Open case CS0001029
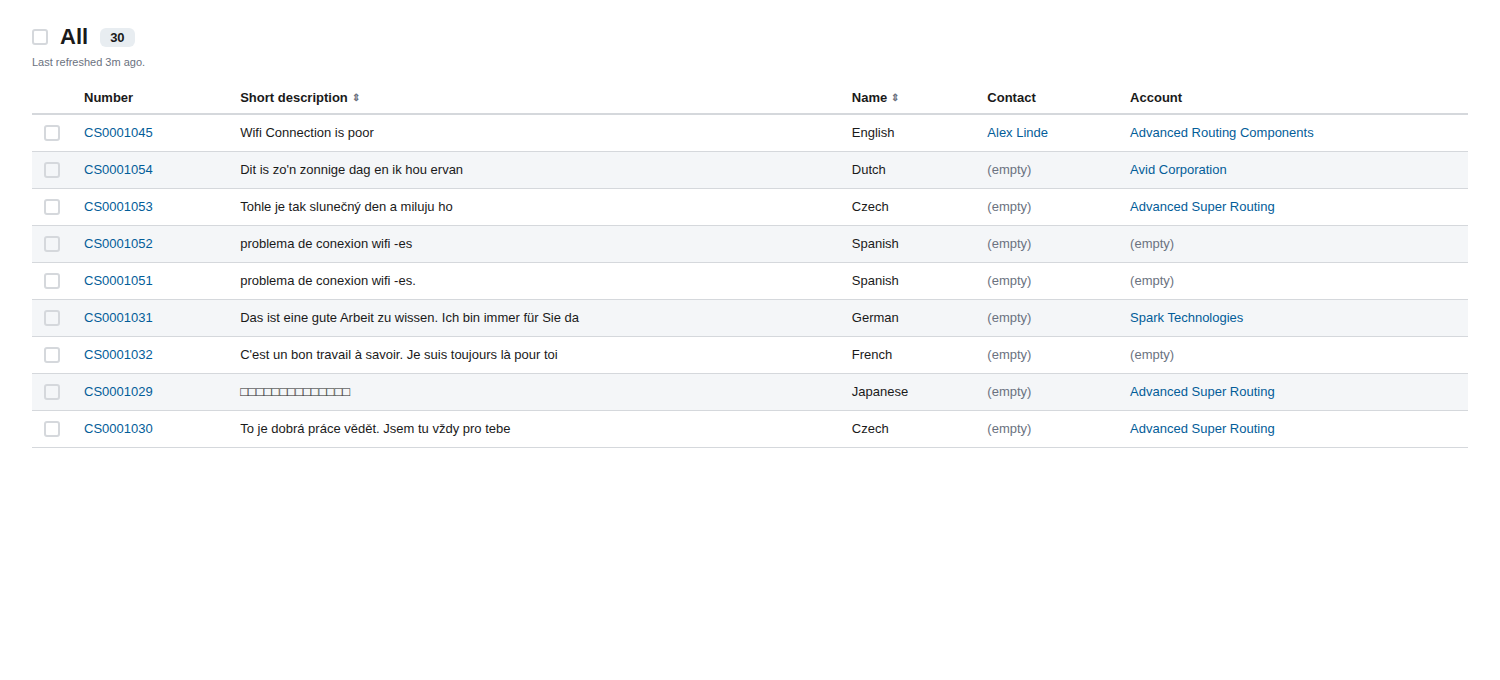Viewport: 1500px width, 680px height. coord(118,392)
